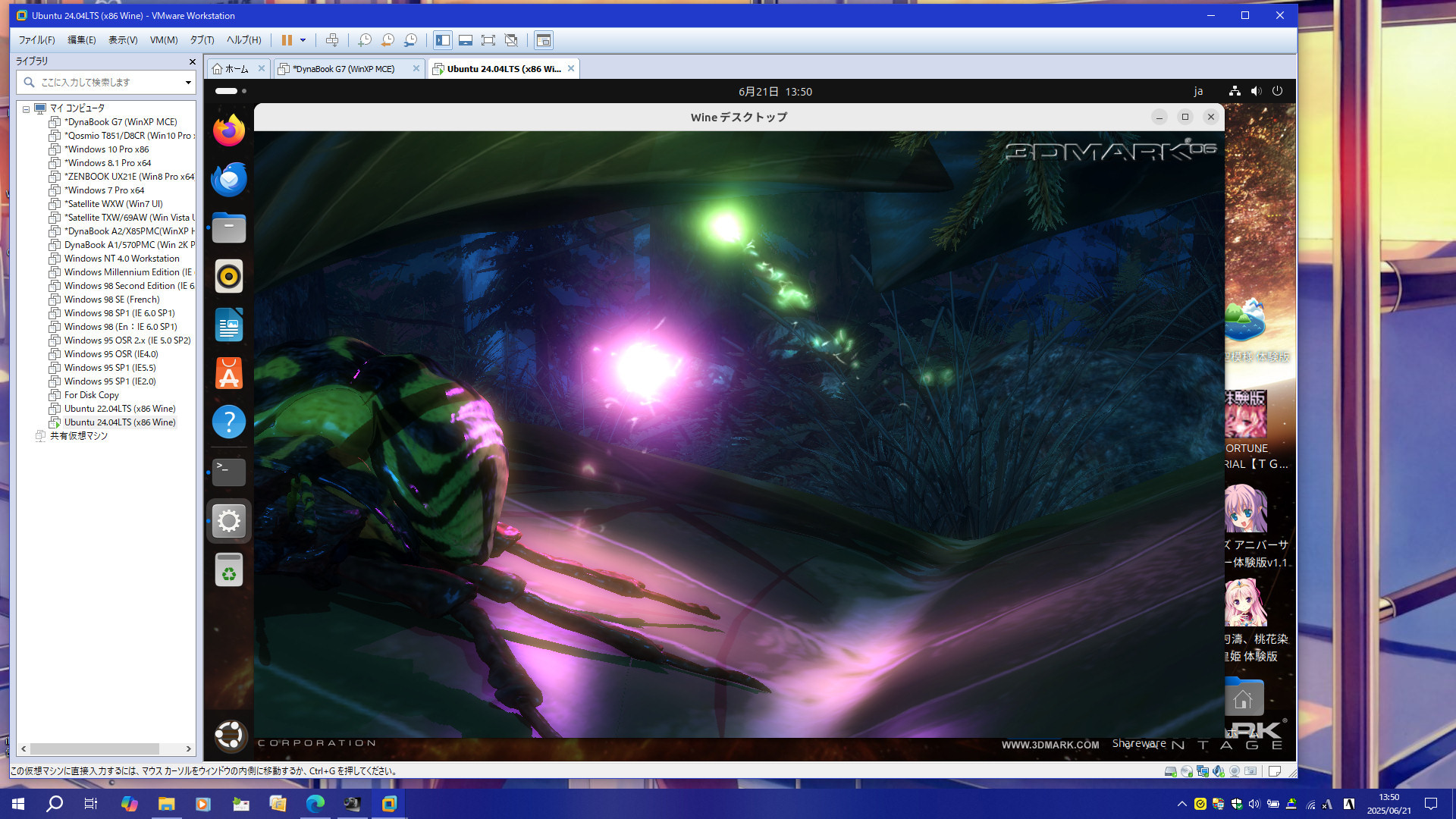Select For Disk Copy VM
This screenshot has height=819, width=1456.
[91, 395]
